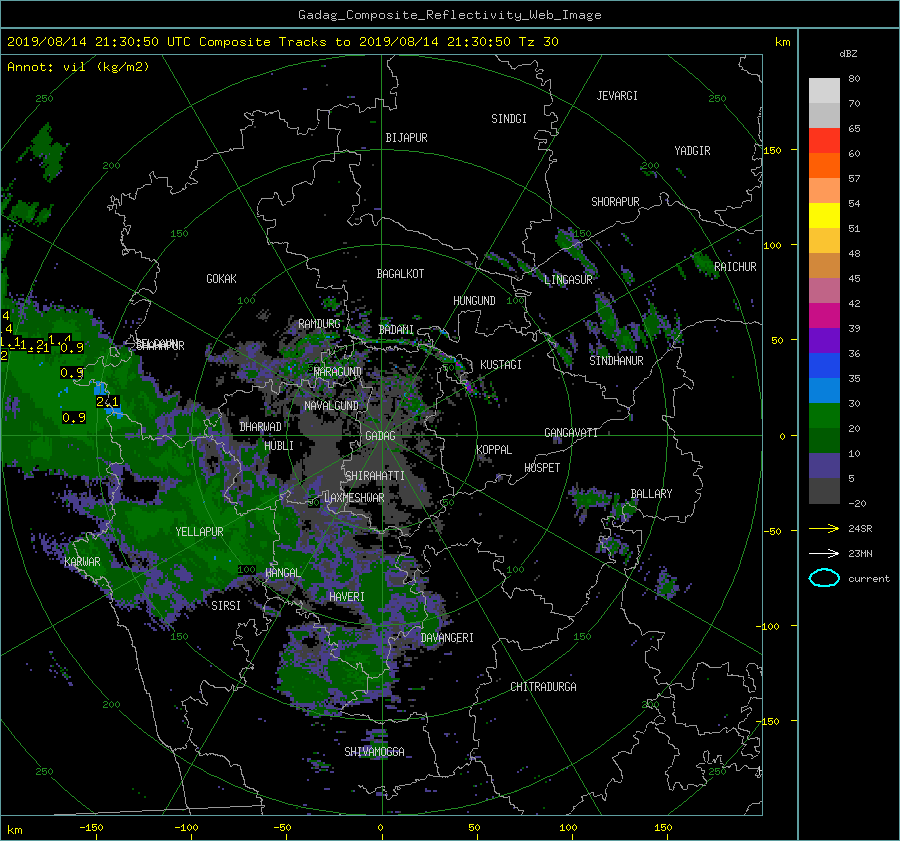This screenshot has width=900, height=841.
Task: Click the HUNGUND city label
Action: coord(474,301)
